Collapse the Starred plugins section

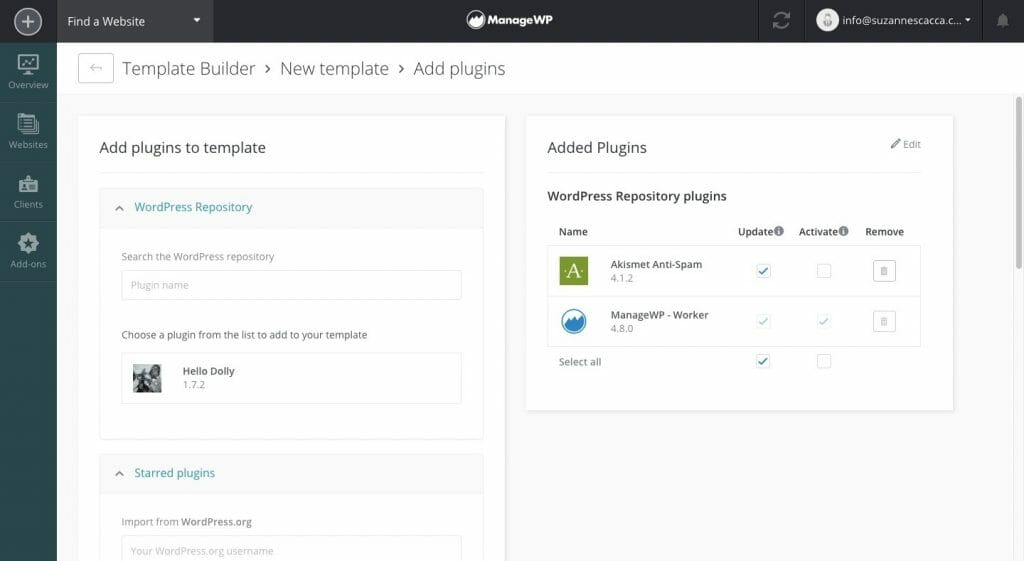120,473
